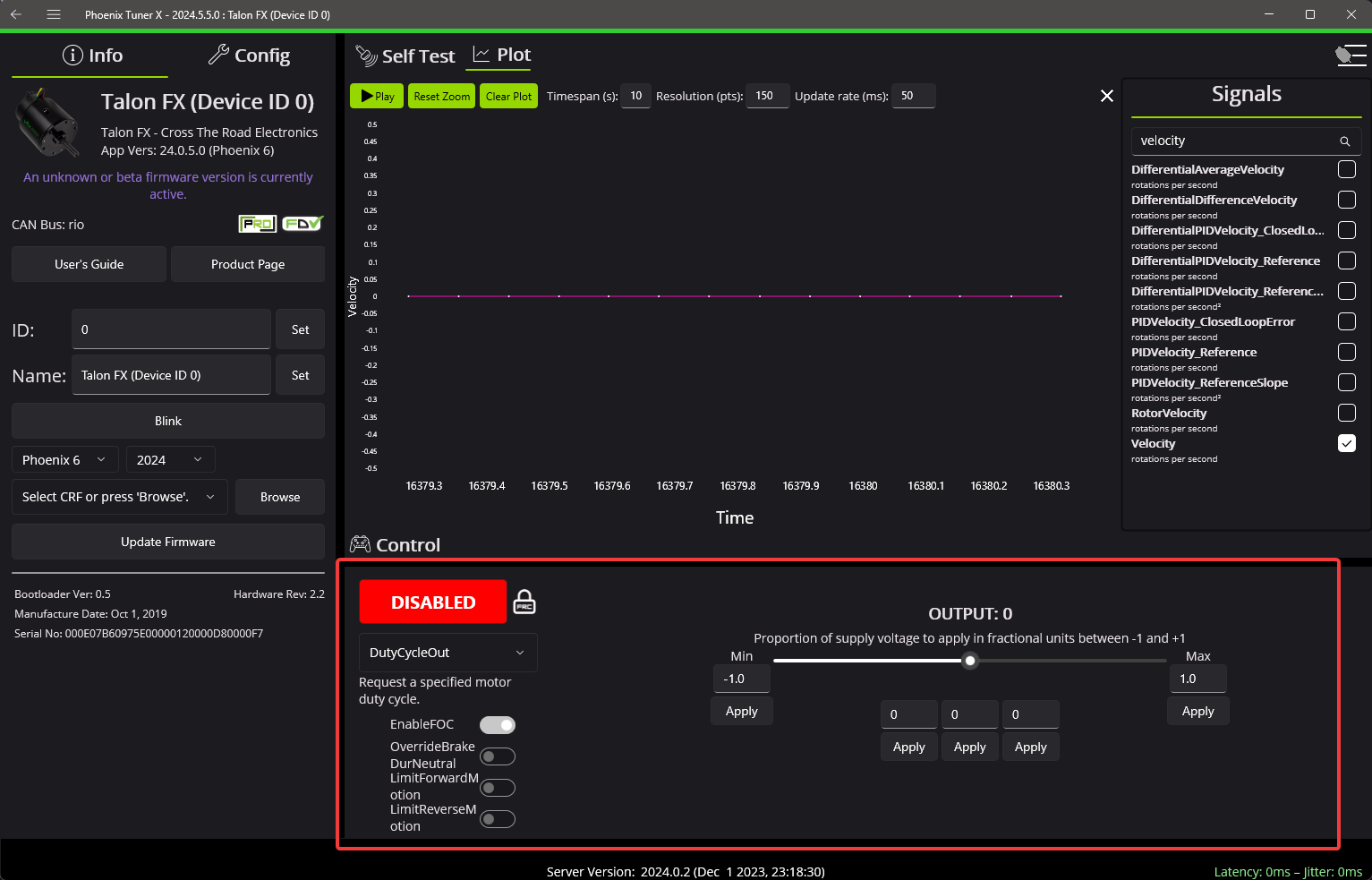
Task: Check PIDVelocity_ReferenceSlope signal
Action: click(1346, 382)
